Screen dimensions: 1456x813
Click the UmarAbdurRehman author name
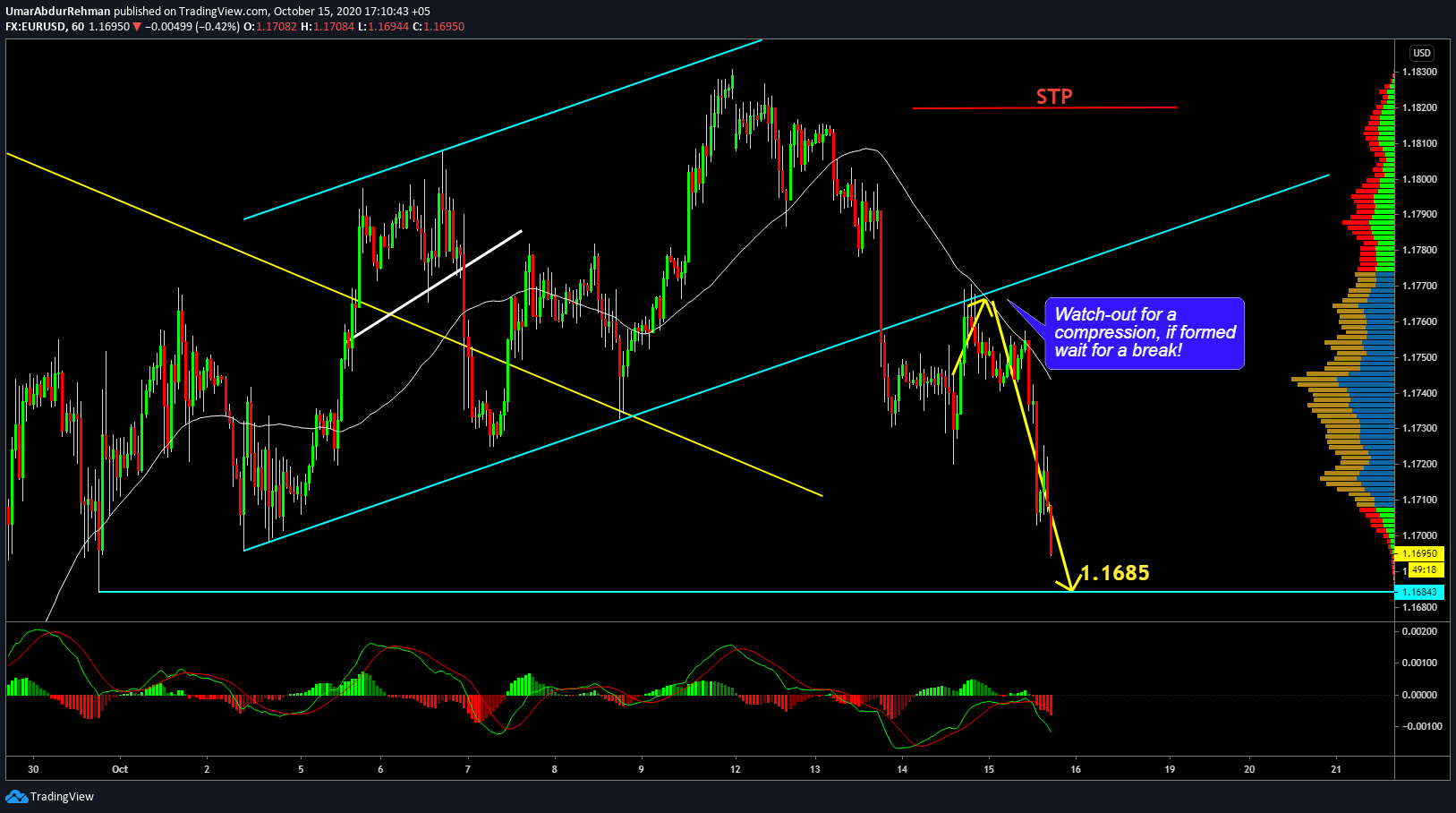pos(58,12)
